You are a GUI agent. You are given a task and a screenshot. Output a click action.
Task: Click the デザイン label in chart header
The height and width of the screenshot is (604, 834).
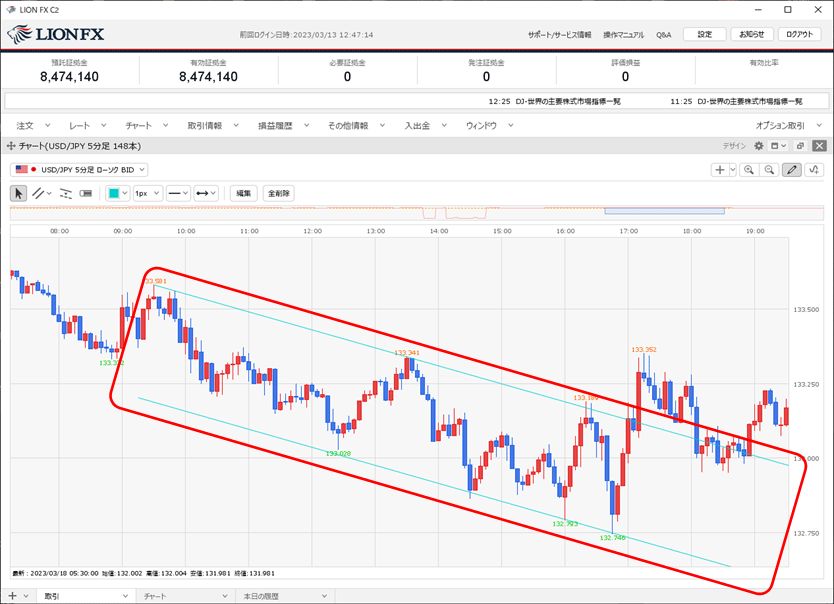click(734, 146)
